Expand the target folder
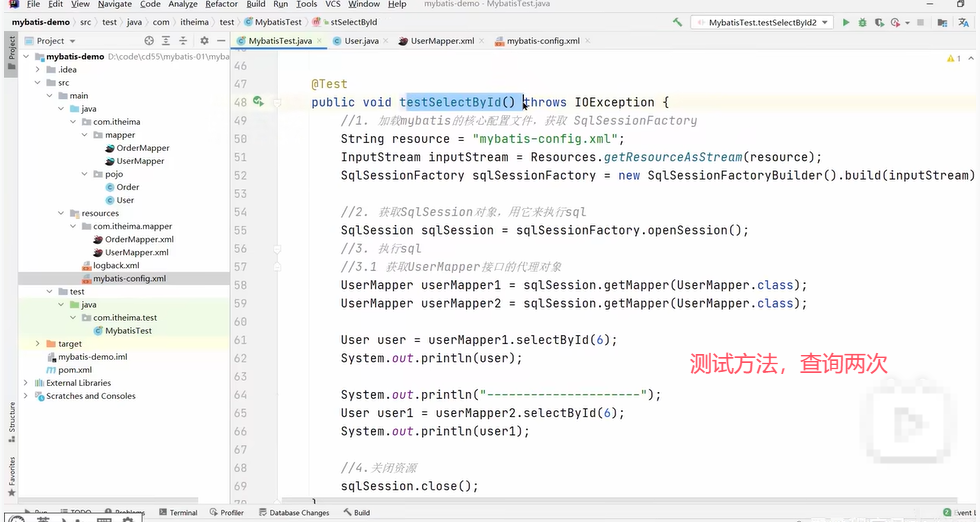Image resolution: width=980 pixels, height=522 pixels. (38, 344)
